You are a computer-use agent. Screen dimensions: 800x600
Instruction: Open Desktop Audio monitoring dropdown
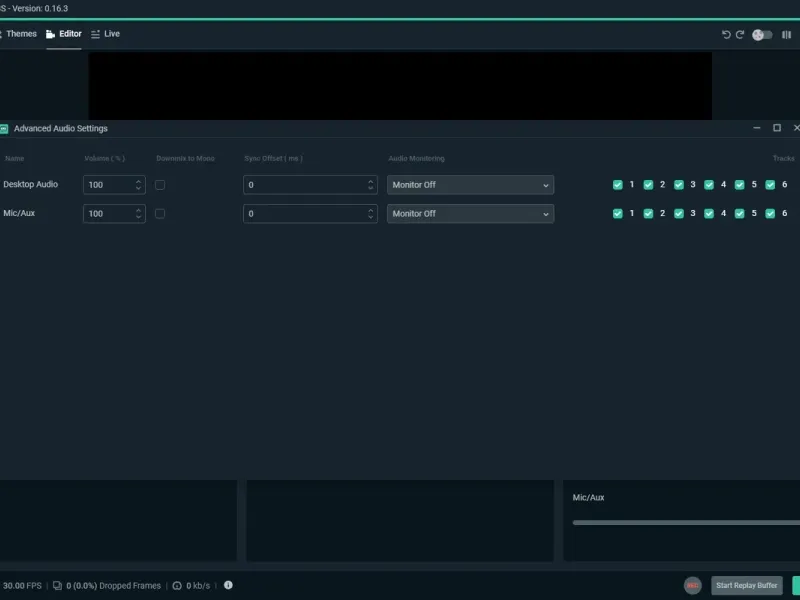point(470,185)
